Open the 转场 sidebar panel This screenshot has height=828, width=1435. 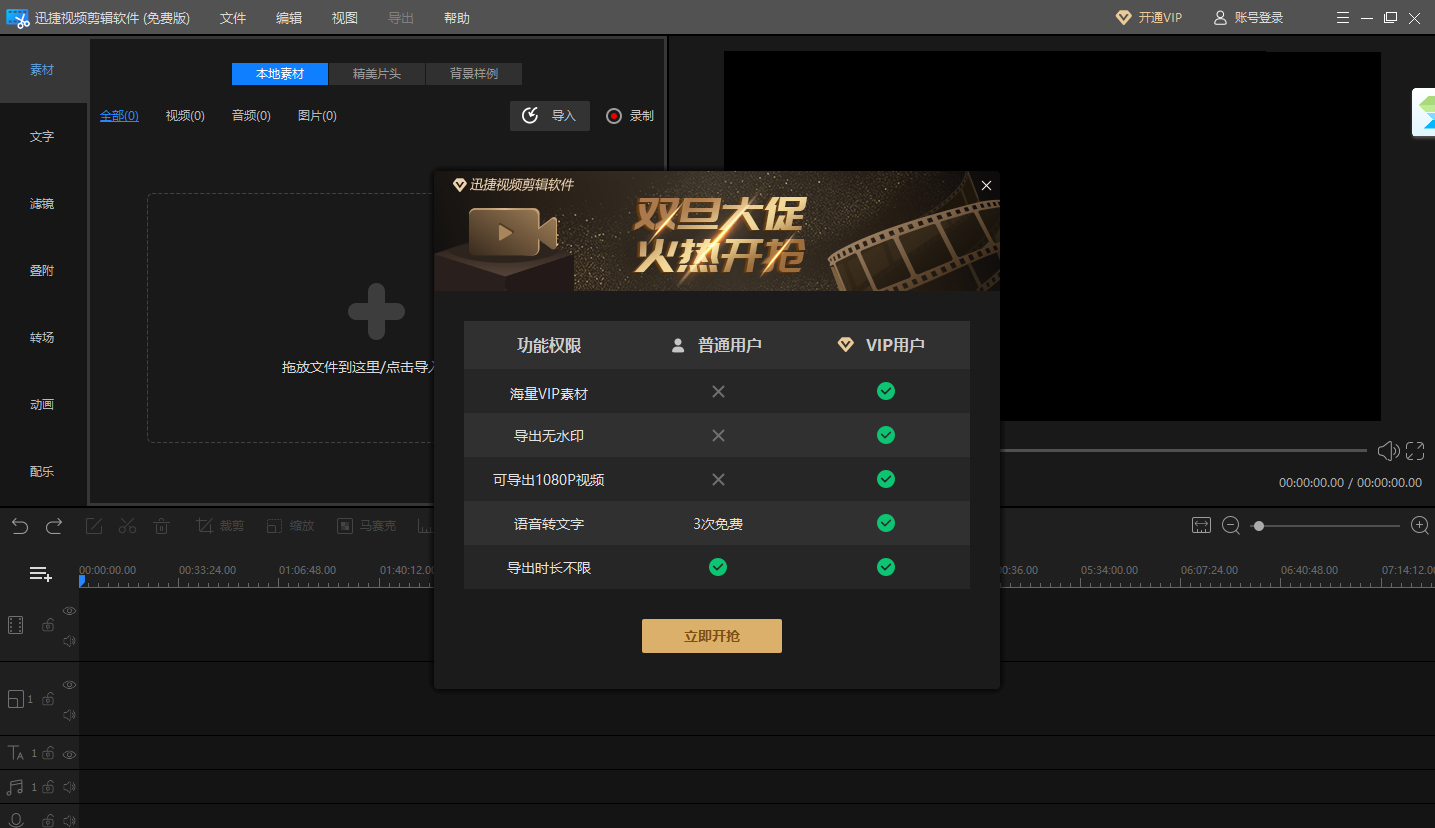tap(42, 338)
